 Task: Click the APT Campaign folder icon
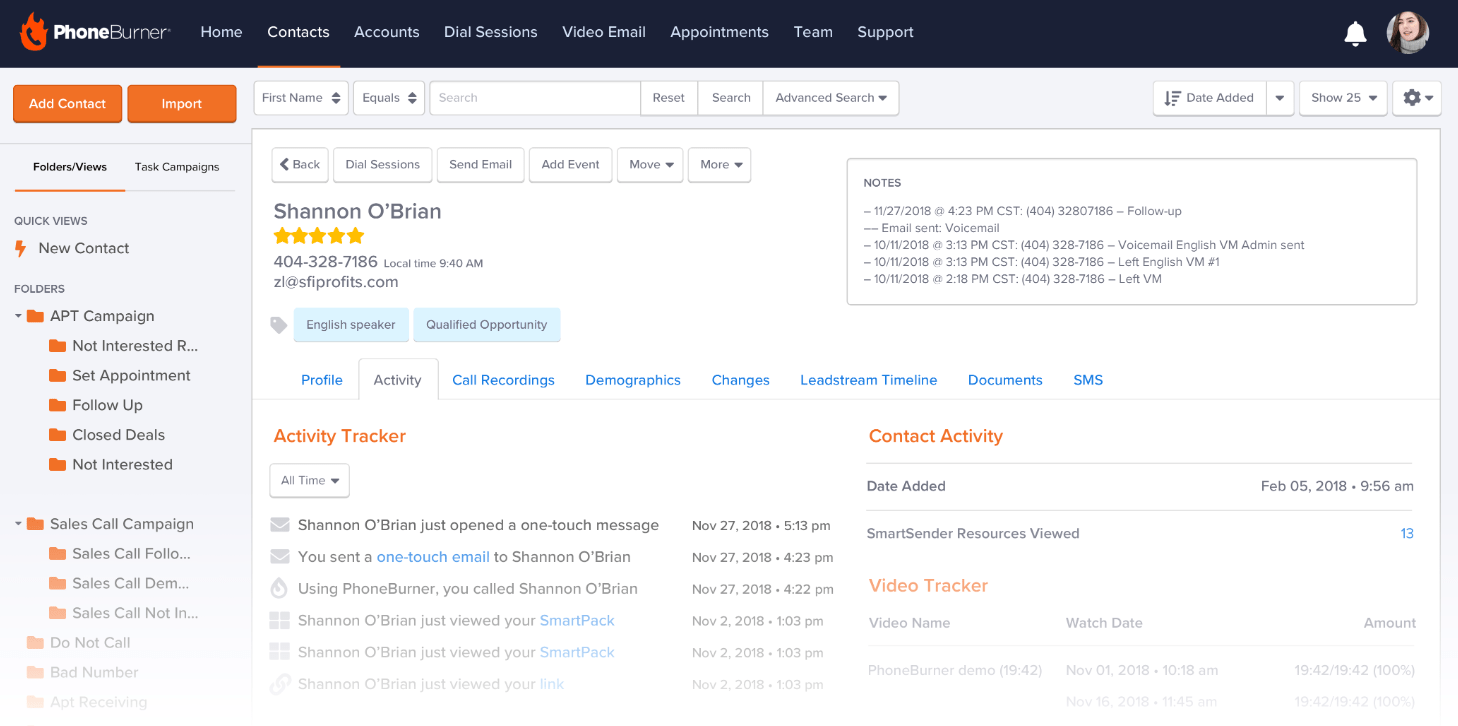click(x=36, y=316)
